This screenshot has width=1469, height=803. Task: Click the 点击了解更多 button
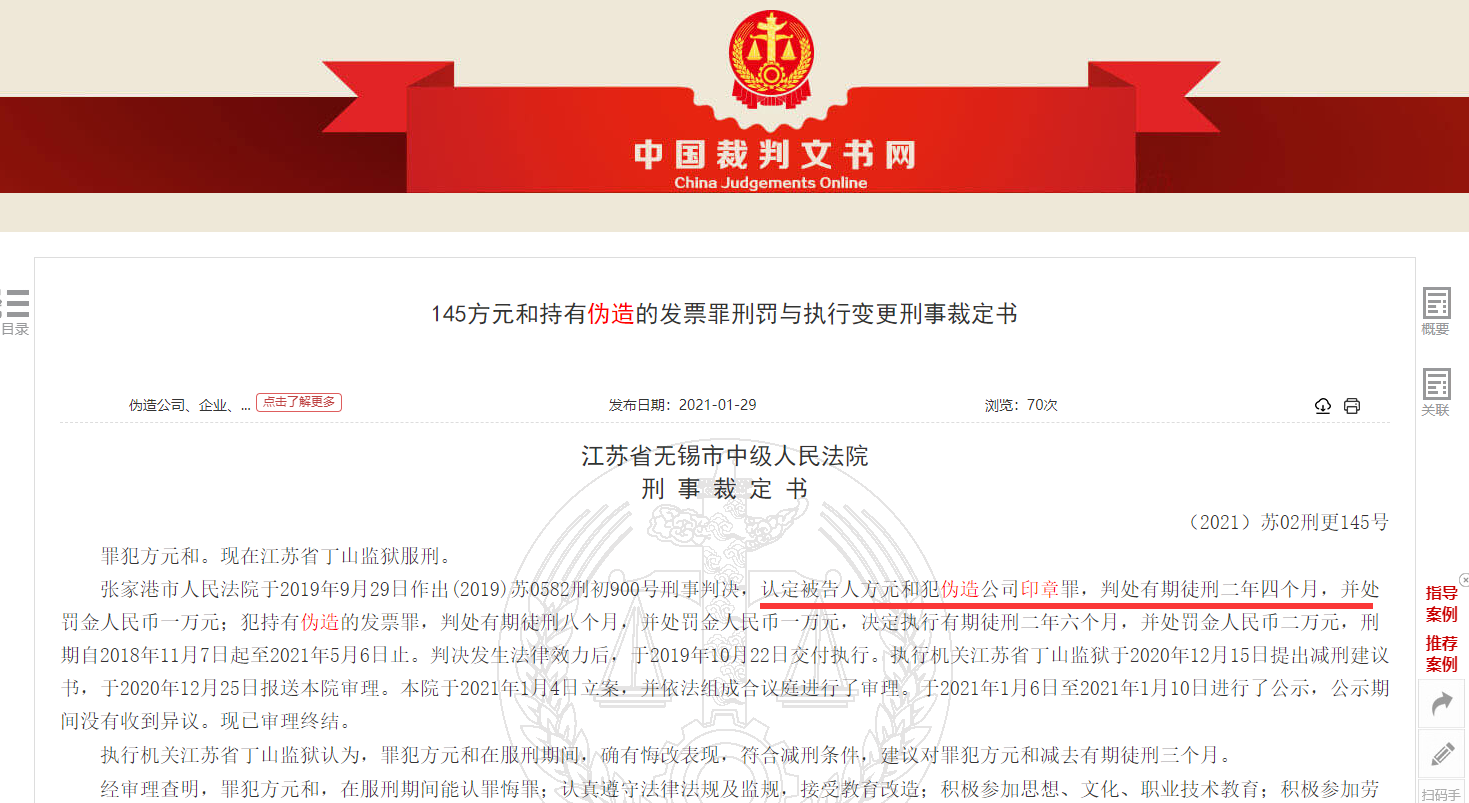299,402
